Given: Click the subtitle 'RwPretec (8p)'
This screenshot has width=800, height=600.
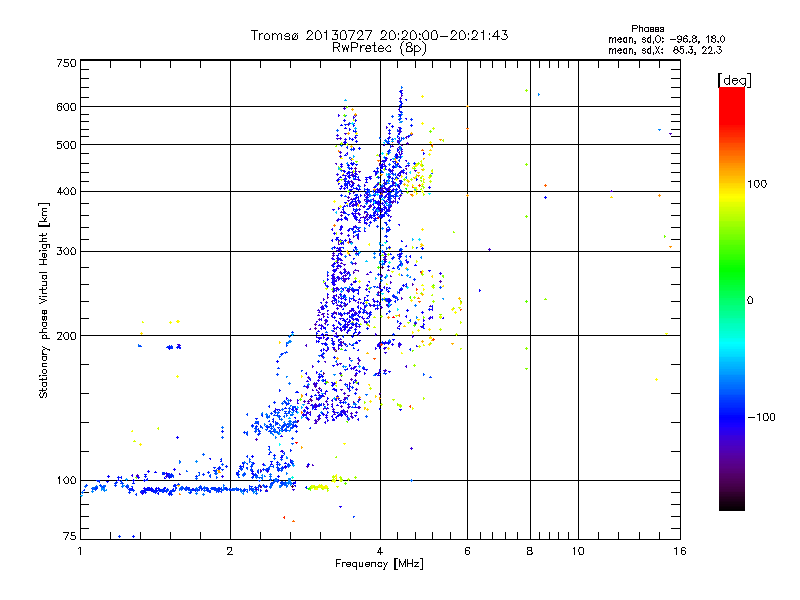Looking at the screenshot, I should (x=379, y=48).
